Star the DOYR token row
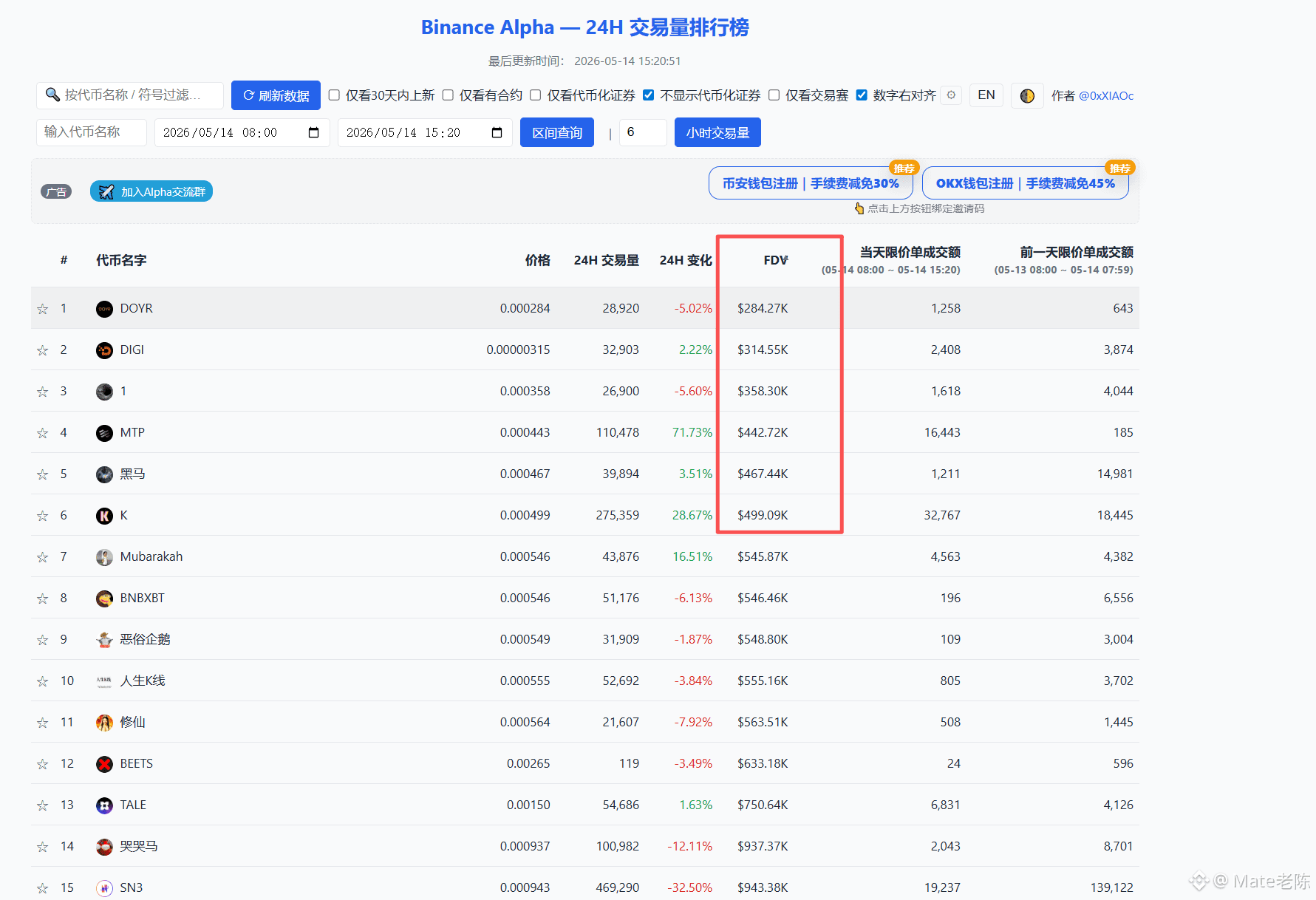Image resolution: width=1316 pixels, height=900 pixels. pyautogui.click(x=43, y=309)
